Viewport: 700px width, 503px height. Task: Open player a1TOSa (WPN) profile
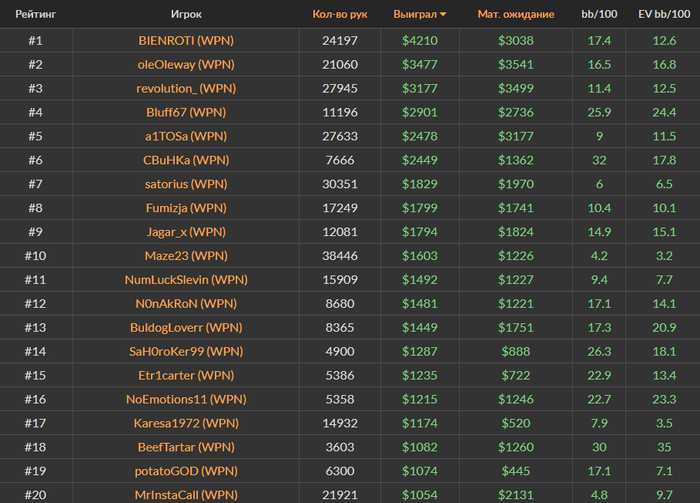coord(186,136)
